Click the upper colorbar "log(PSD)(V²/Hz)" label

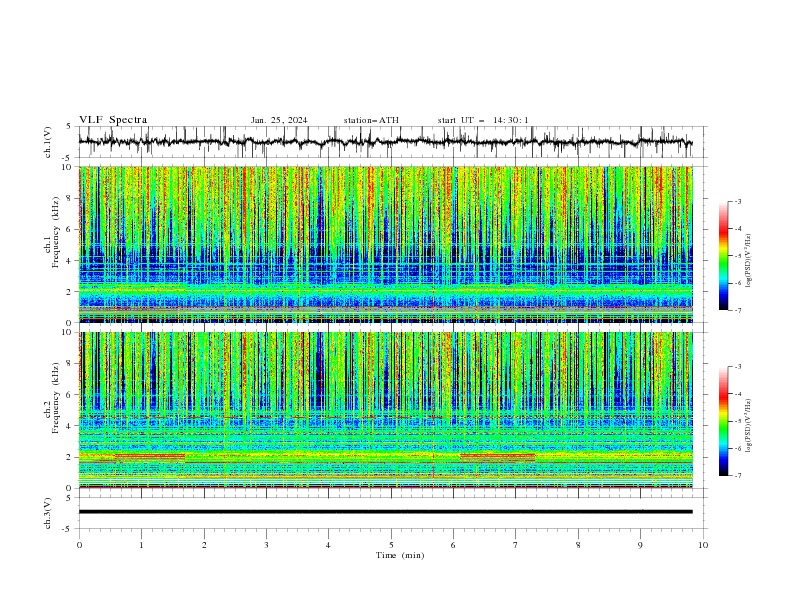749,261
